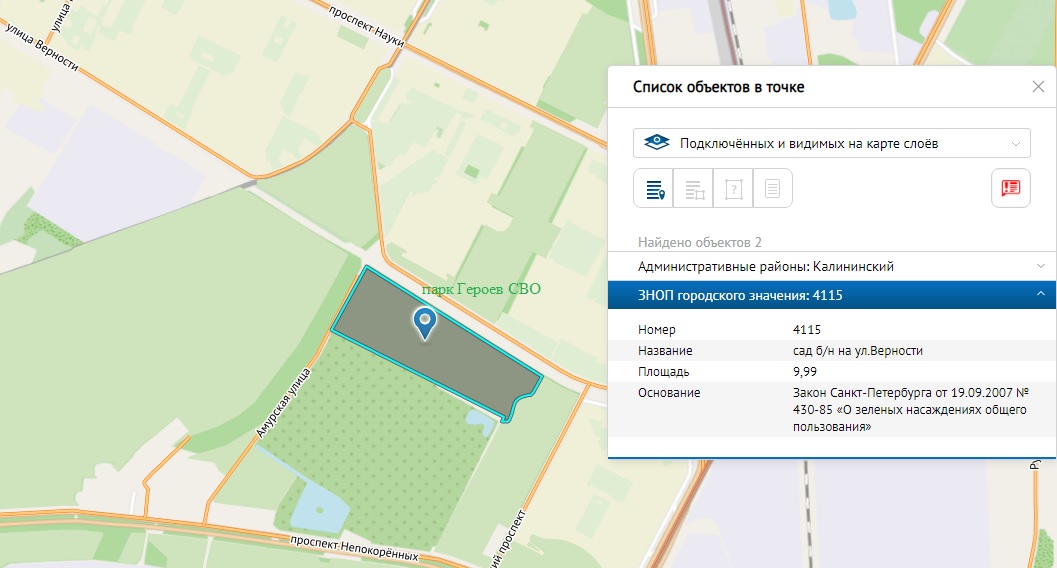Click the list-with-rectangle icon in the toolbar

[x=693, y=188]
